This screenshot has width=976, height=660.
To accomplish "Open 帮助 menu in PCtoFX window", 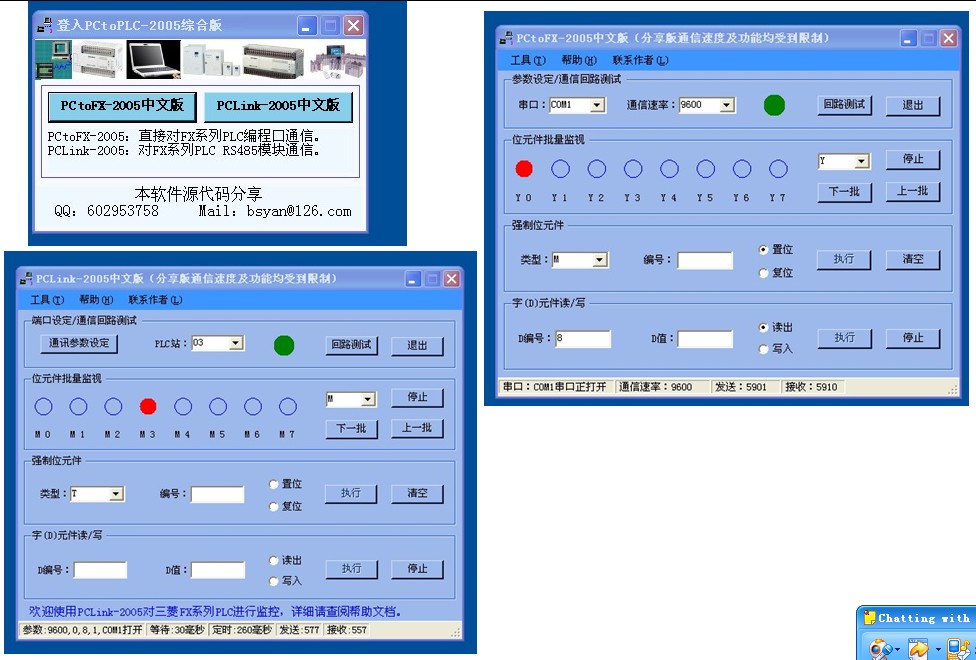I will [x=579, y=60].
